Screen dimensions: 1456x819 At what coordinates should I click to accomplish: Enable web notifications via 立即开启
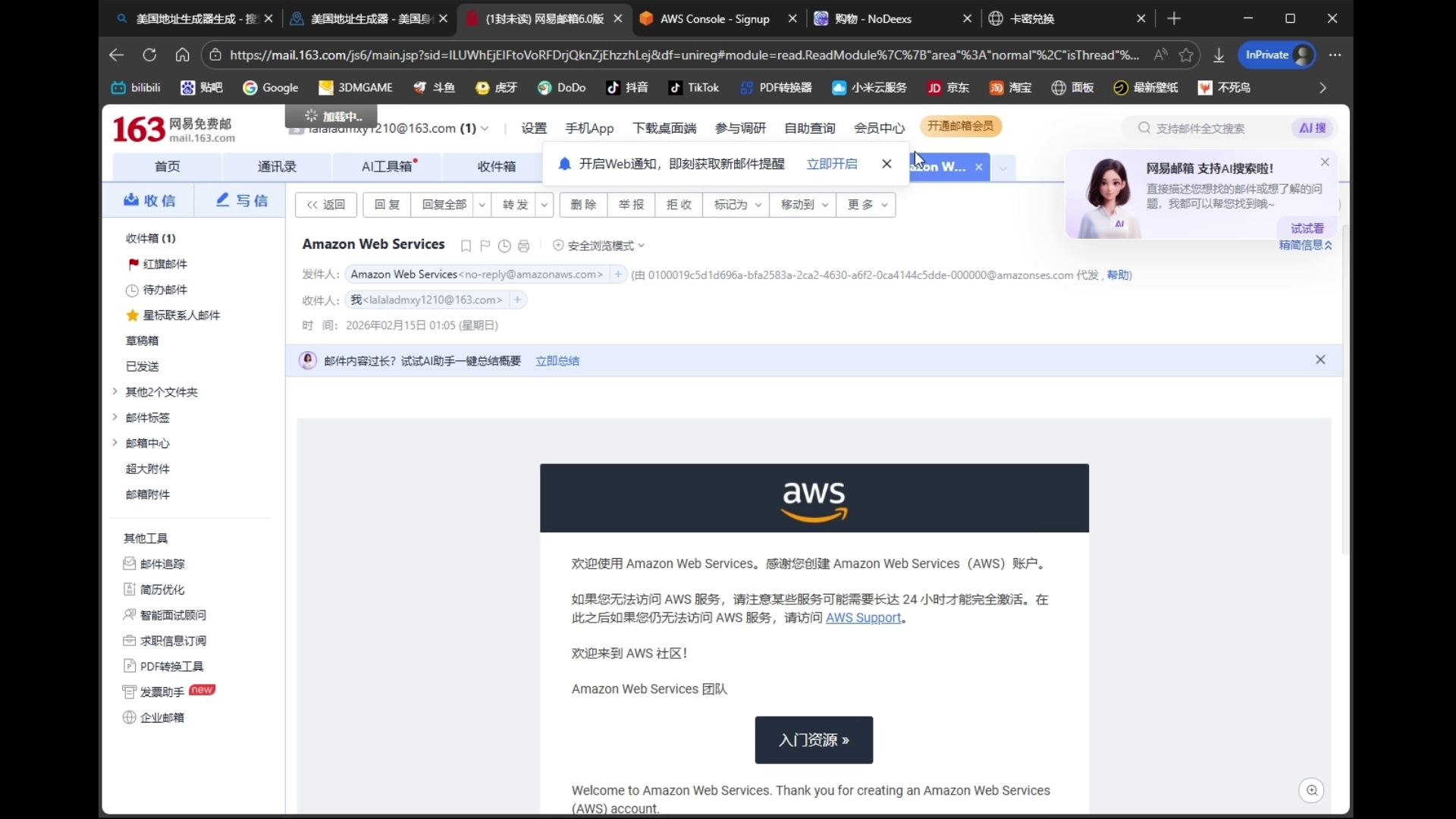click(832, 164)
